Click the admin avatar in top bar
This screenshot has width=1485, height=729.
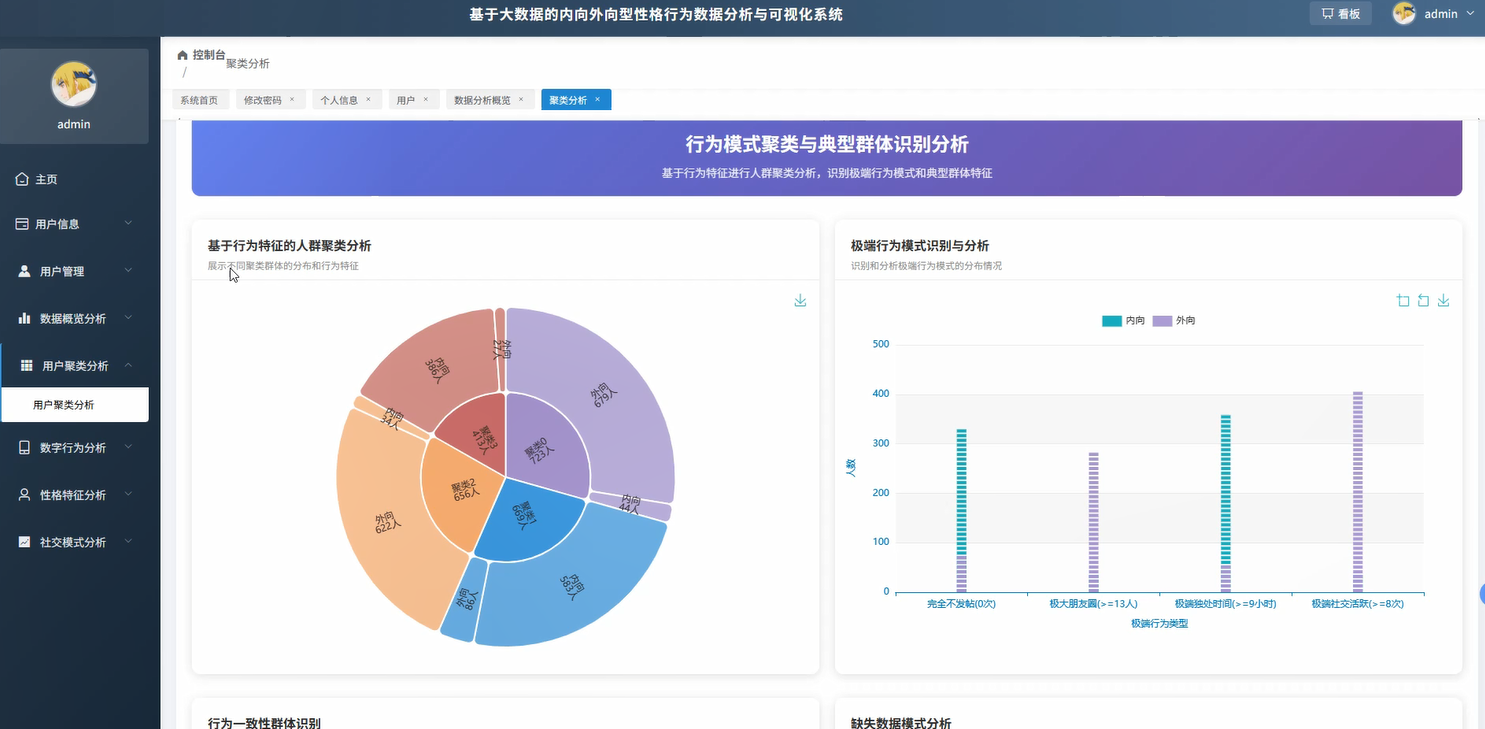pos(1404,14)
